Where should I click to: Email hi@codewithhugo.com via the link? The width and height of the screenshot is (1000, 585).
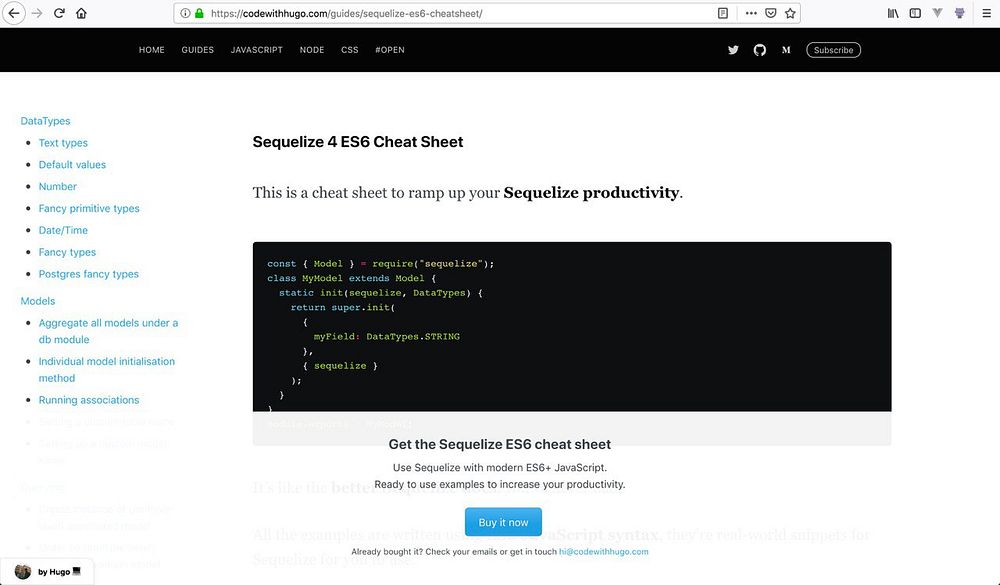pyautogui.click(x=604, y=551)
